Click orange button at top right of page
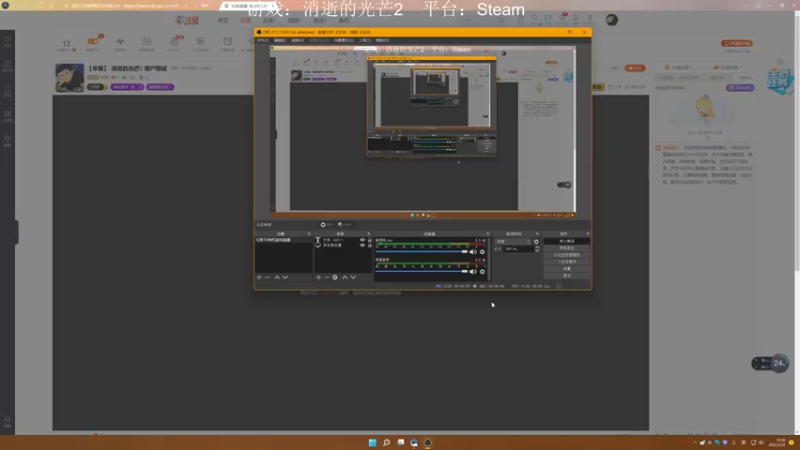This screenshot has height=450, width=800. tap(737, 43)
